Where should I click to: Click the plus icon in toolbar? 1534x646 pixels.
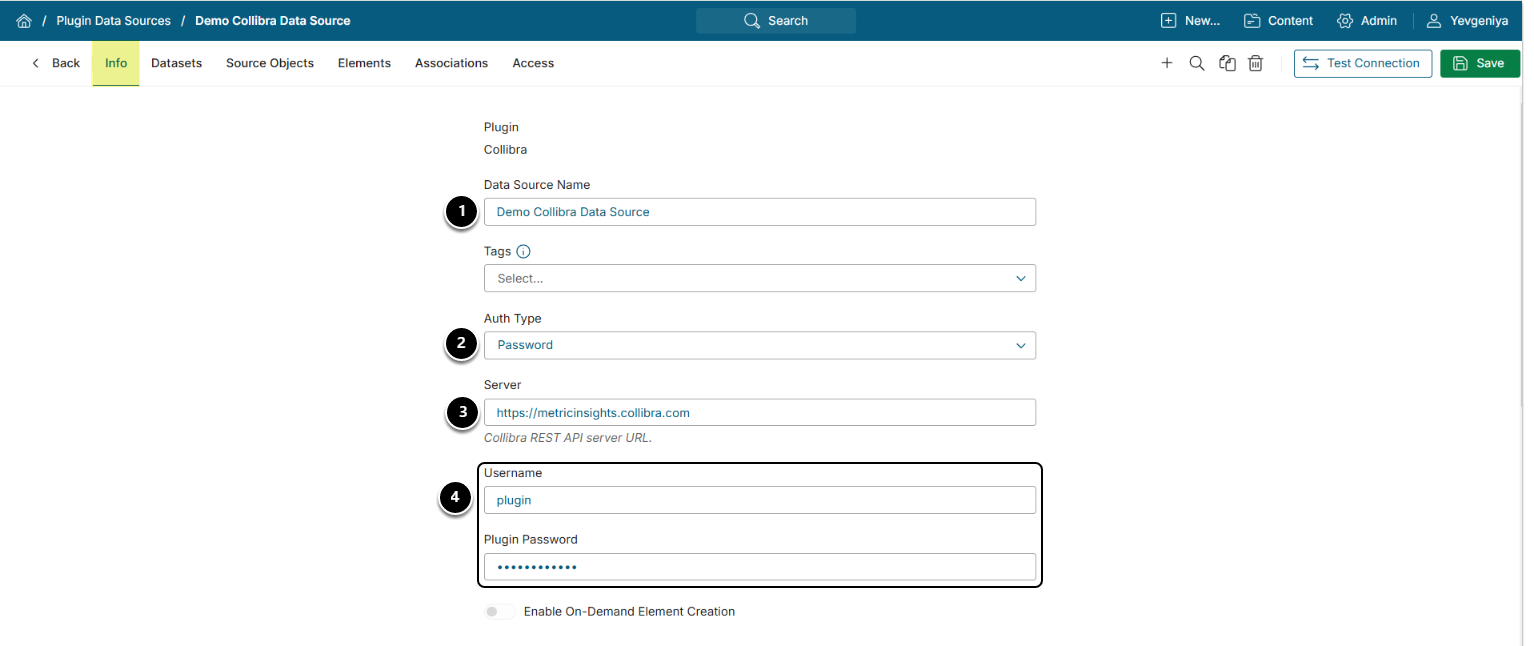coord(1166,63)
